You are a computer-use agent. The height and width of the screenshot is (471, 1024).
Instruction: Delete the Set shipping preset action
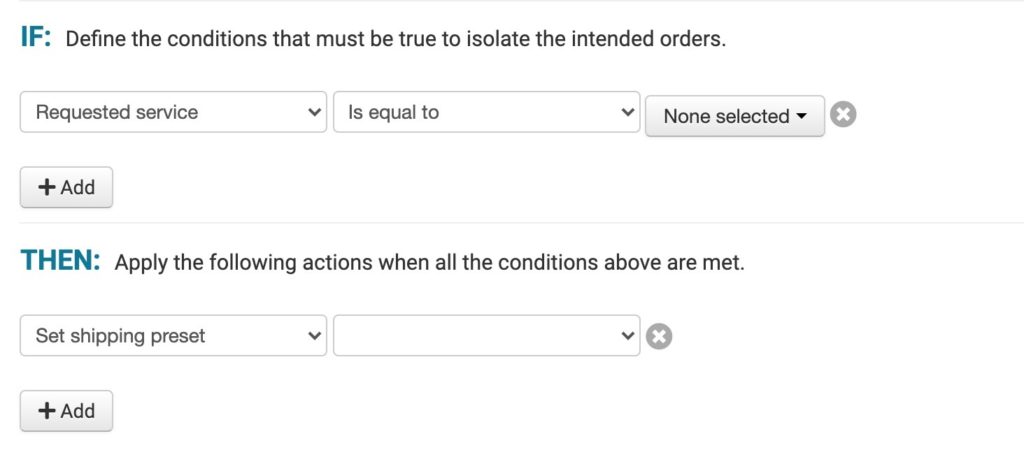click(x=658, y=337)
